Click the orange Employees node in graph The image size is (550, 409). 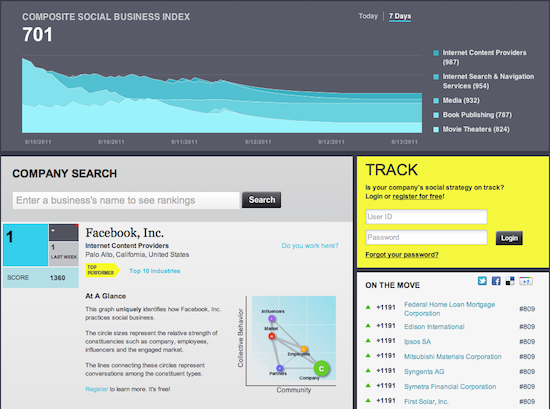(x=304, y=349)
